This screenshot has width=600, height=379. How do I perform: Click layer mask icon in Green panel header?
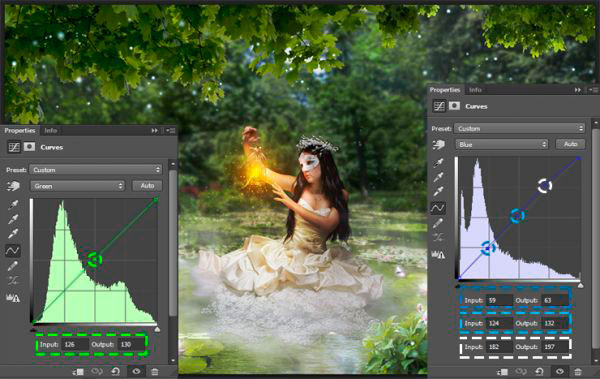pyautogui.click(x=29, y=147)
